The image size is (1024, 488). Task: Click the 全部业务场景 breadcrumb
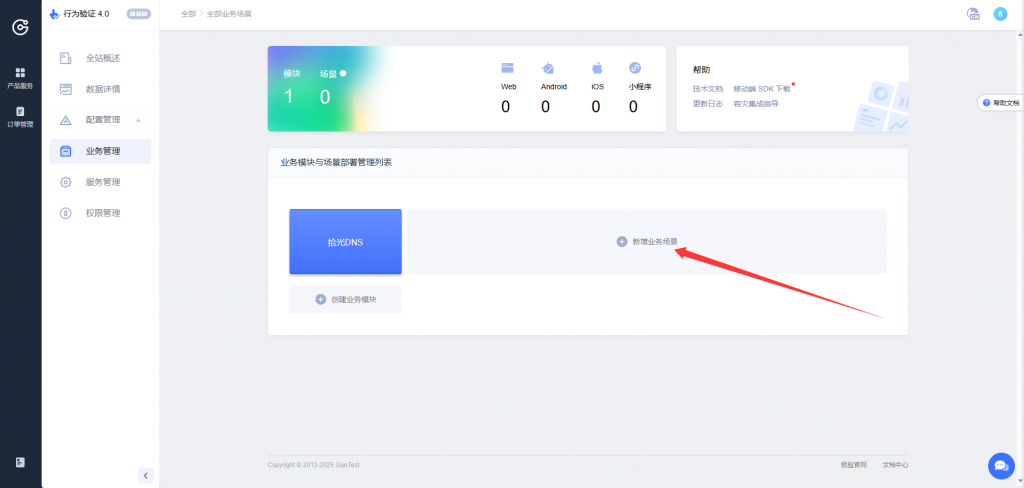click(x=229, y=14)
